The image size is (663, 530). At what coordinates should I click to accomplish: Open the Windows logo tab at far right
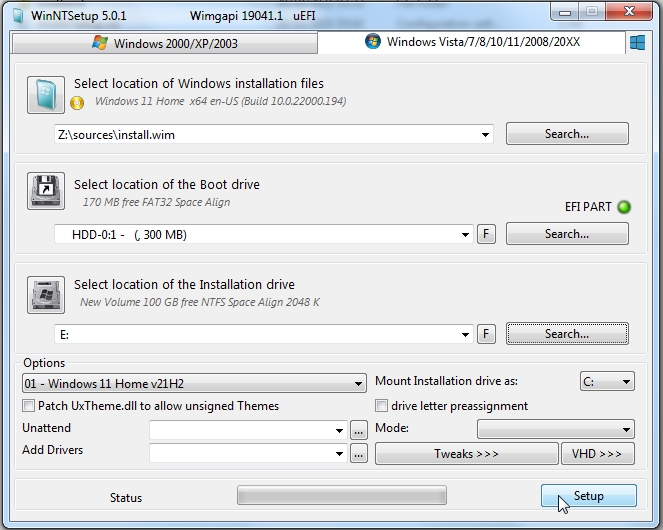637,43
